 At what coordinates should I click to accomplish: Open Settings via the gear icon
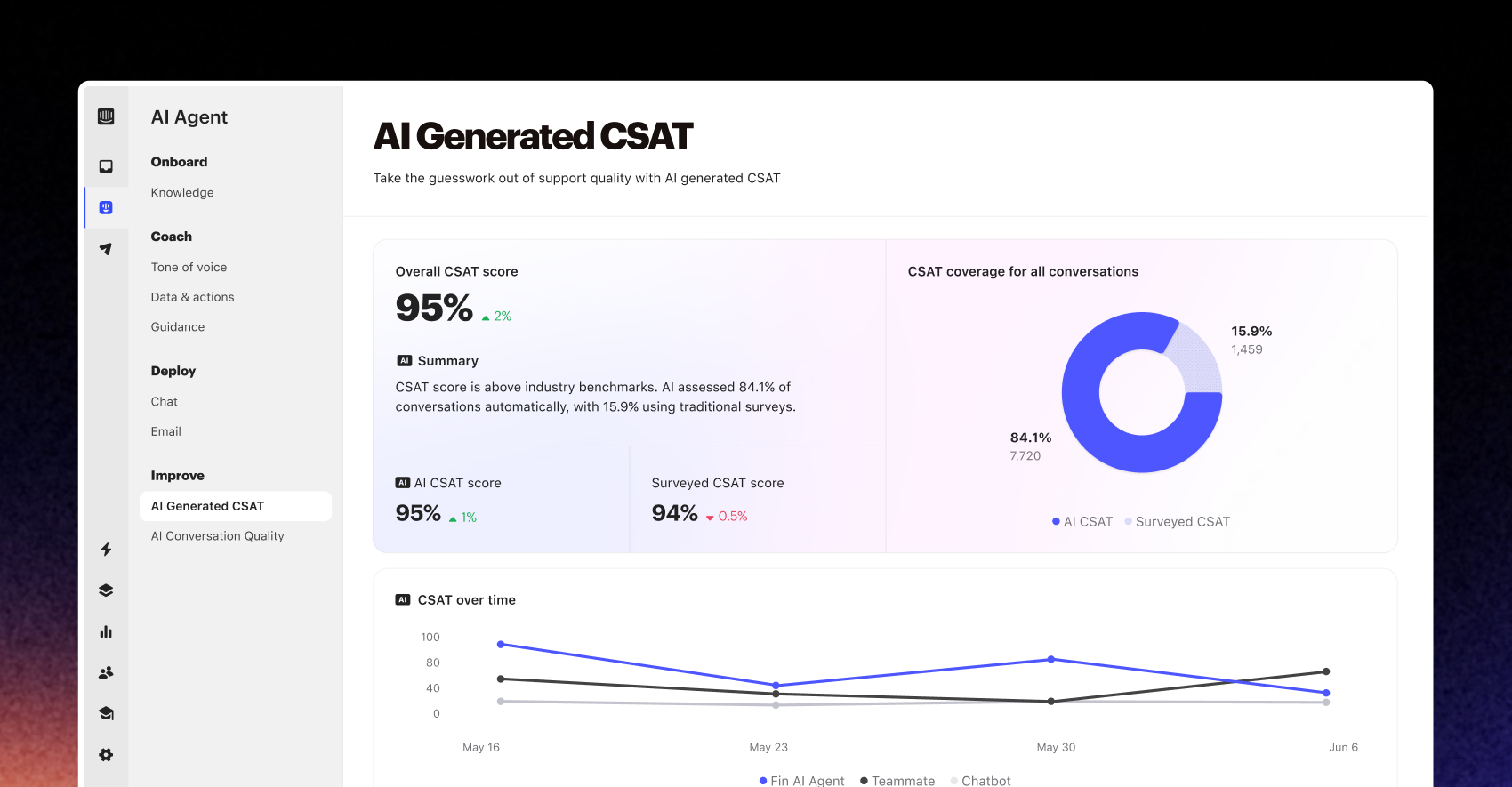click(106, 754)
